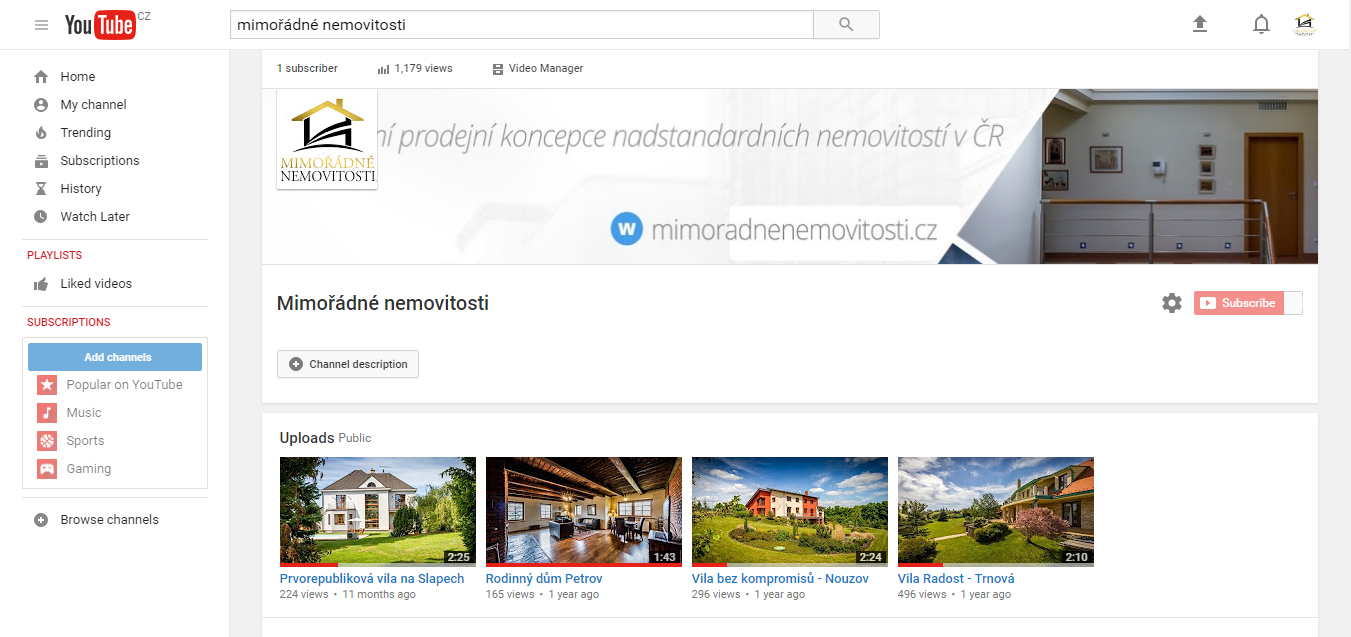1351x637 pixels.
Task: Click the Popular on YouTube star icon
Action: (x=47, y=385)
